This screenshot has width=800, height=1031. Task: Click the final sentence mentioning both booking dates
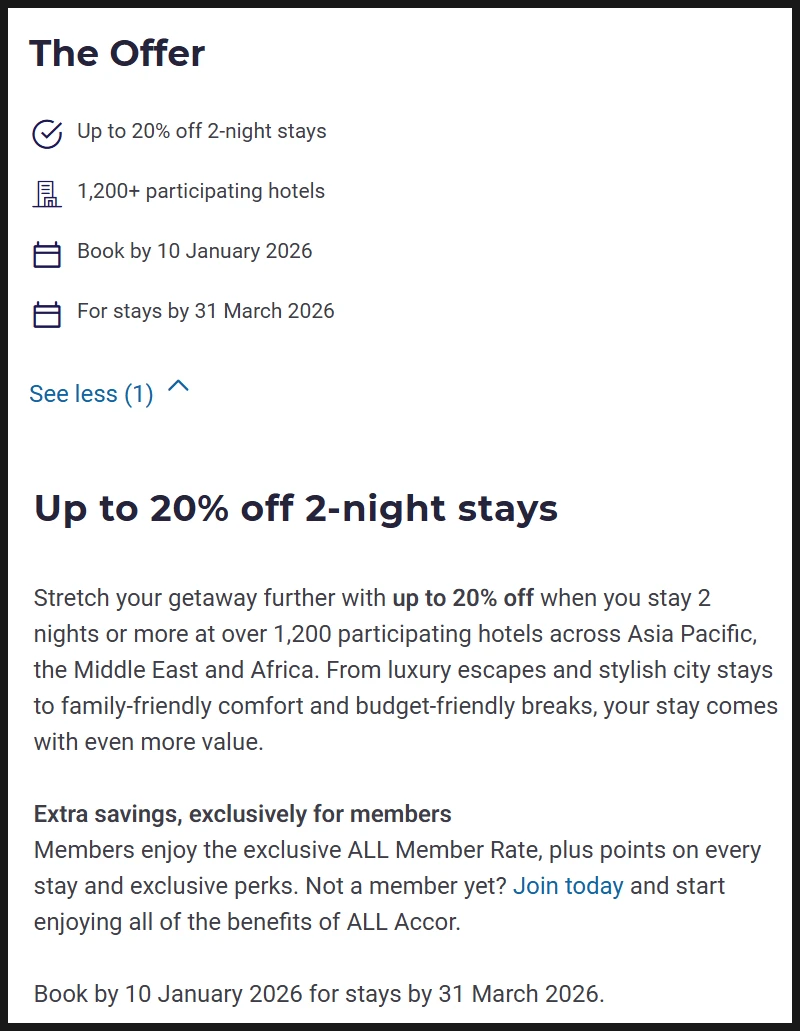pyautogui.click(x=319, y=994)
